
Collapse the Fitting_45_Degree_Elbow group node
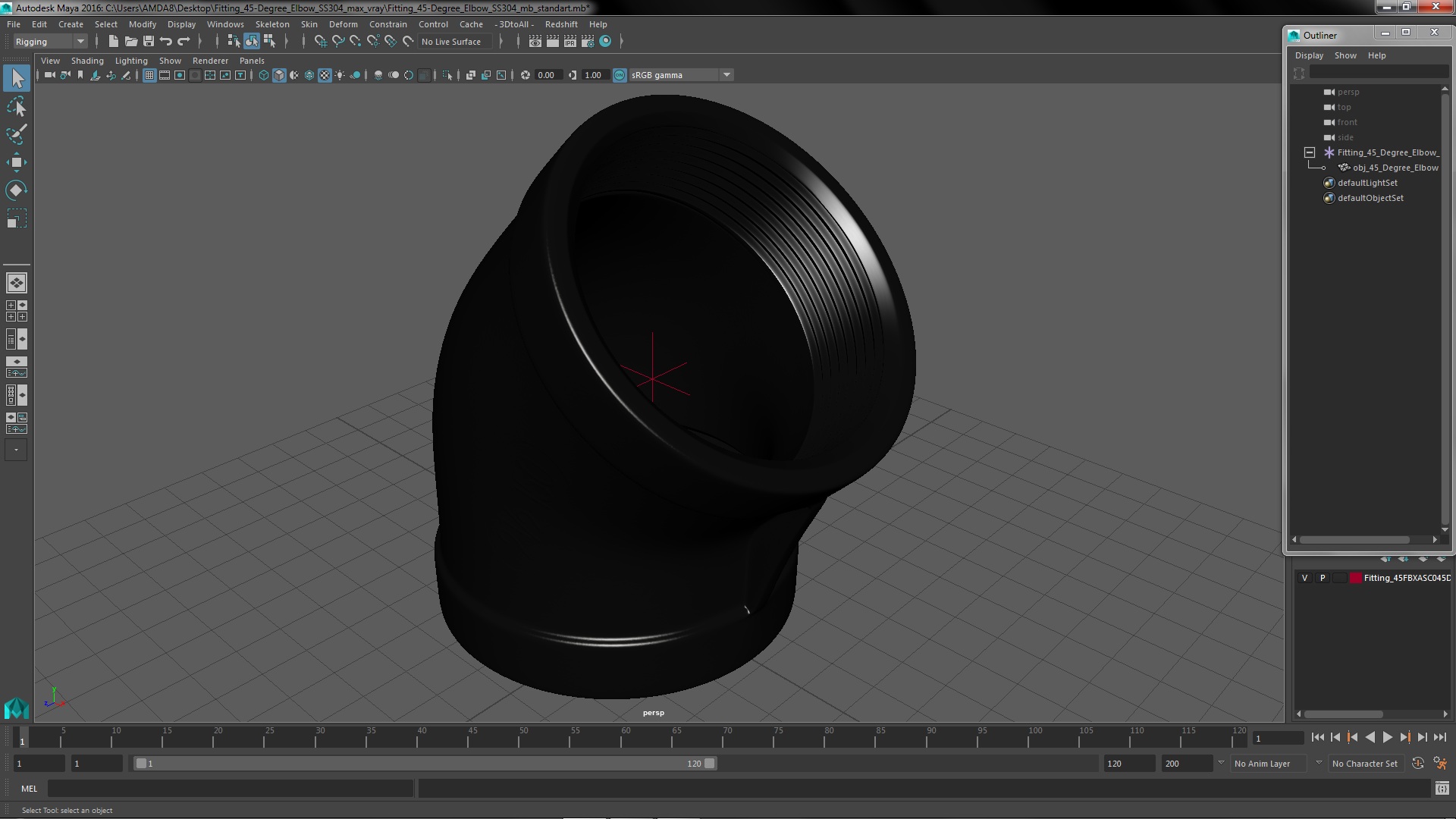pos(1310,152)
